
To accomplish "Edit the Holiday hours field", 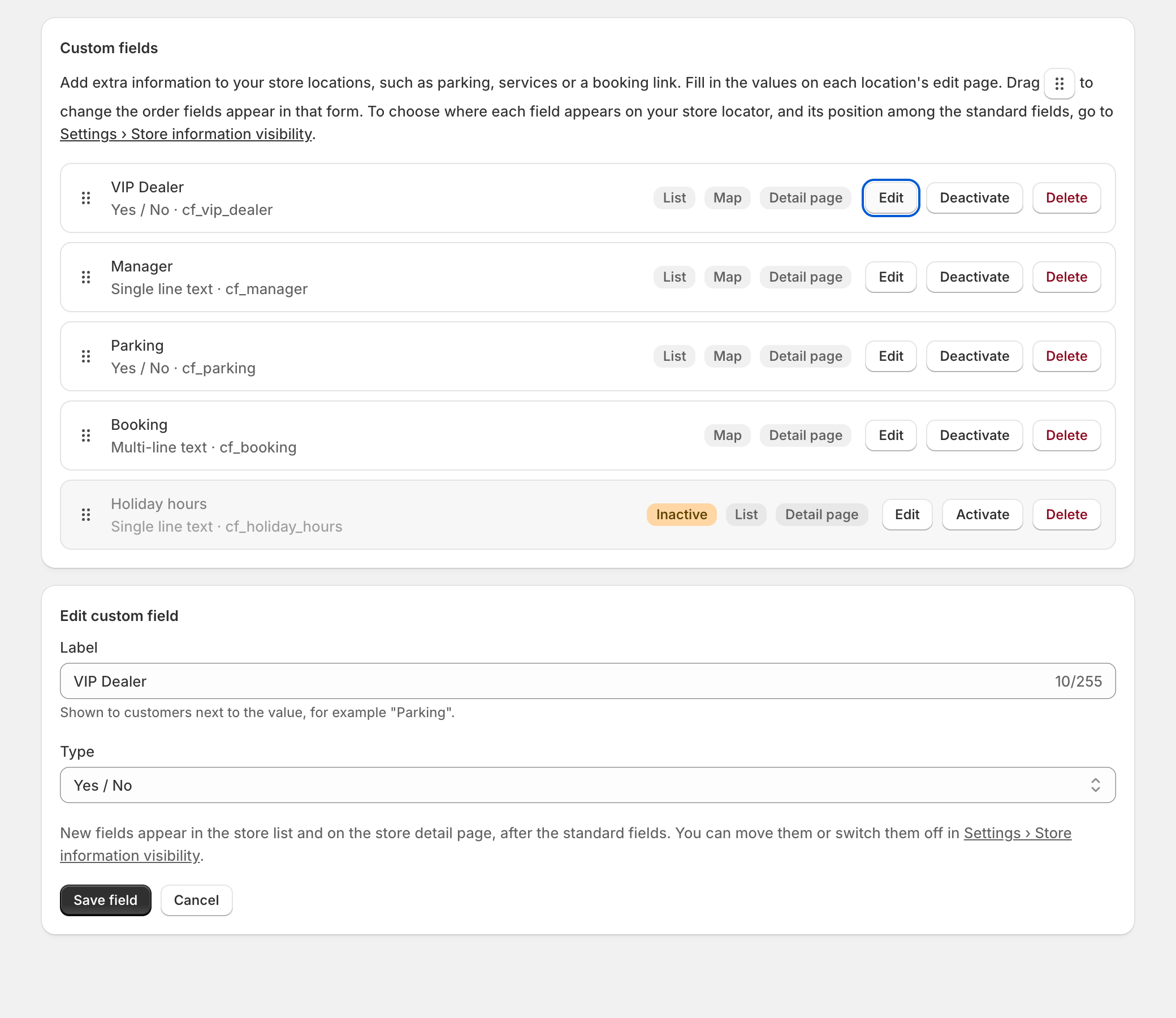I will click(x=907, y=515).
